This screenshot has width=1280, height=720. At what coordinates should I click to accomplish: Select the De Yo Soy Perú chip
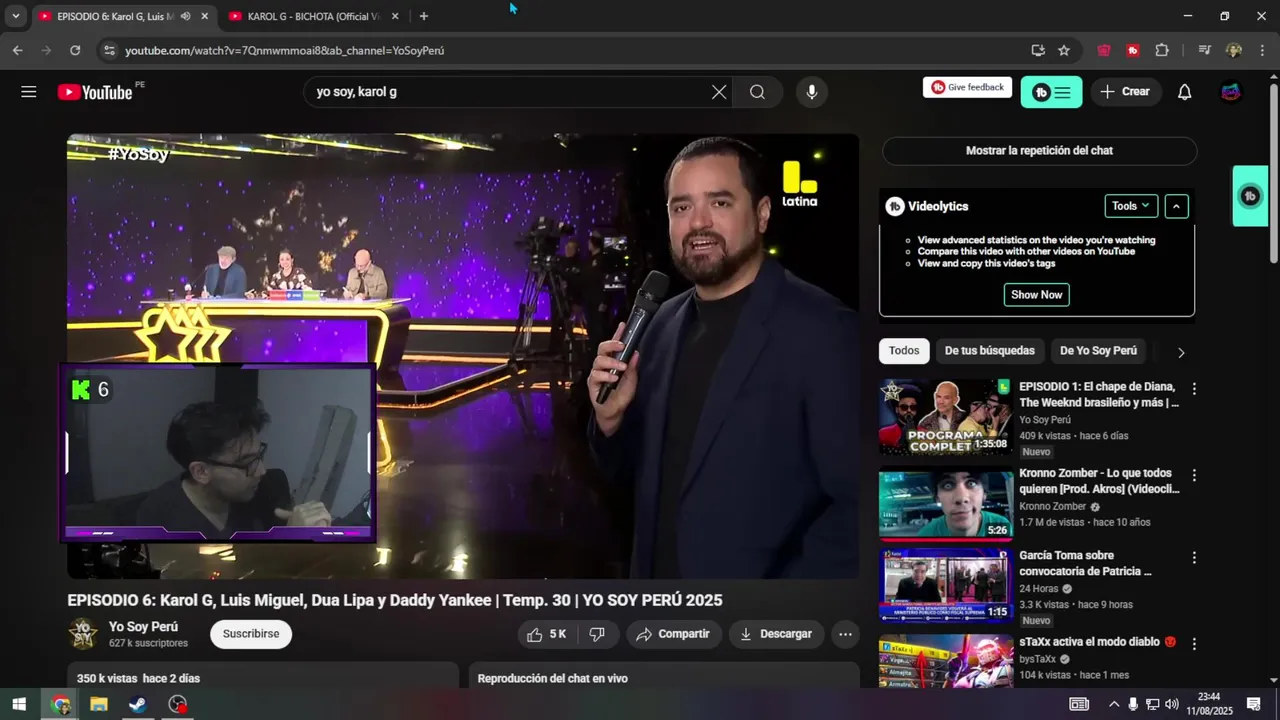pos(1098,351)
